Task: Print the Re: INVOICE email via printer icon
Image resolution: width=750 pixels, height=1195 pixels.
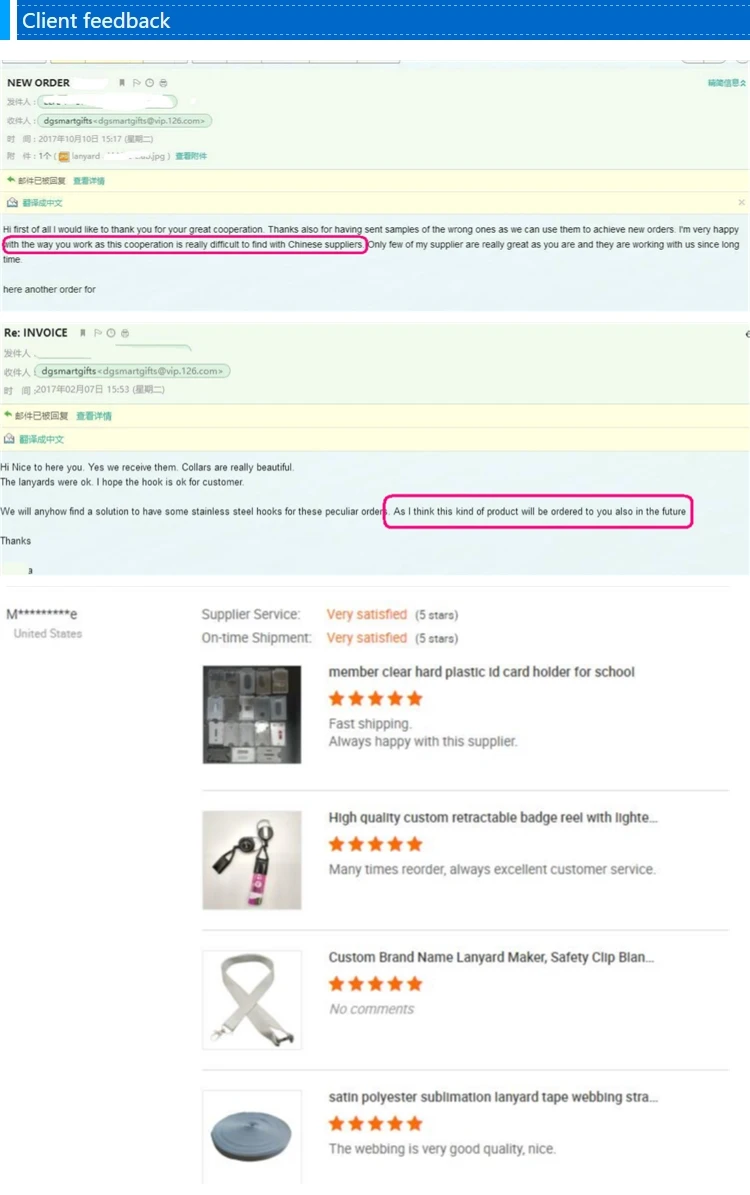Action: pyautogui.click(x=125, y=333)
